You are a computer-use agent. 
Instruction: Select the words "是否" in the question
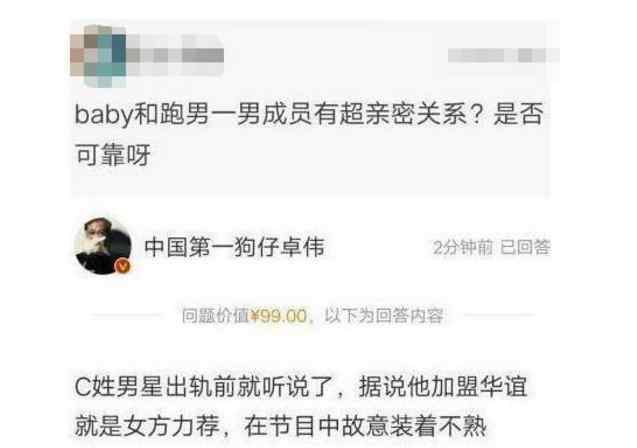[518, 114]
